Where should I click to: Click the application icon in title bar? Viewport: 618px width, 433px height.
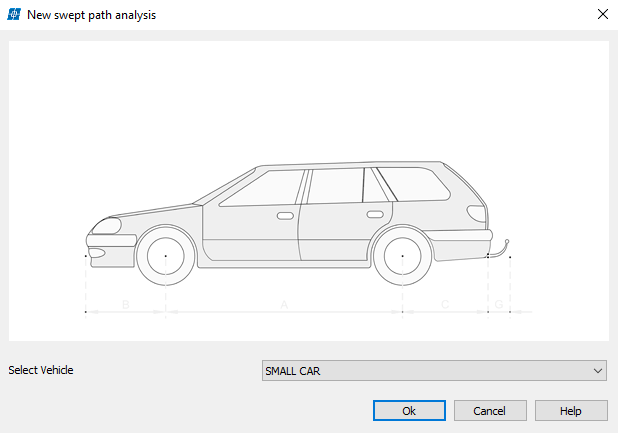[15, 15]
